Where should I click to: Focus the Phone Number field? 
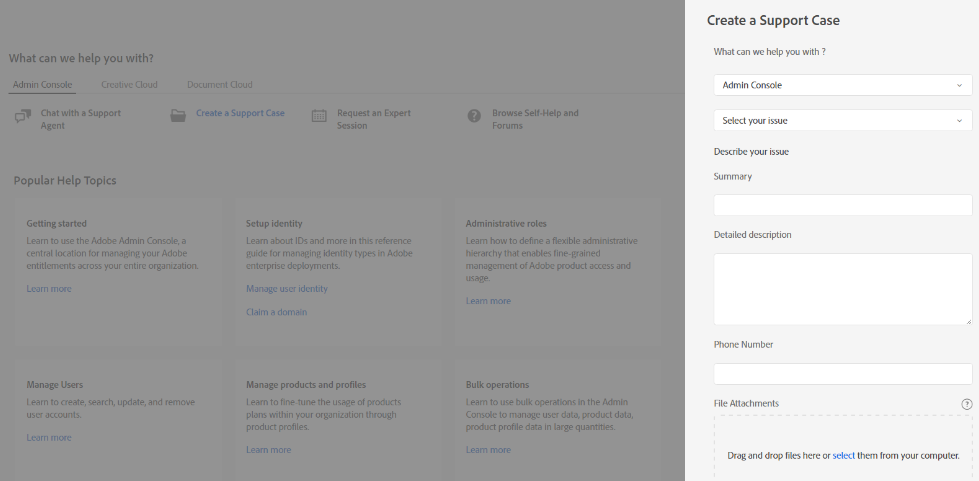[842, 374]
